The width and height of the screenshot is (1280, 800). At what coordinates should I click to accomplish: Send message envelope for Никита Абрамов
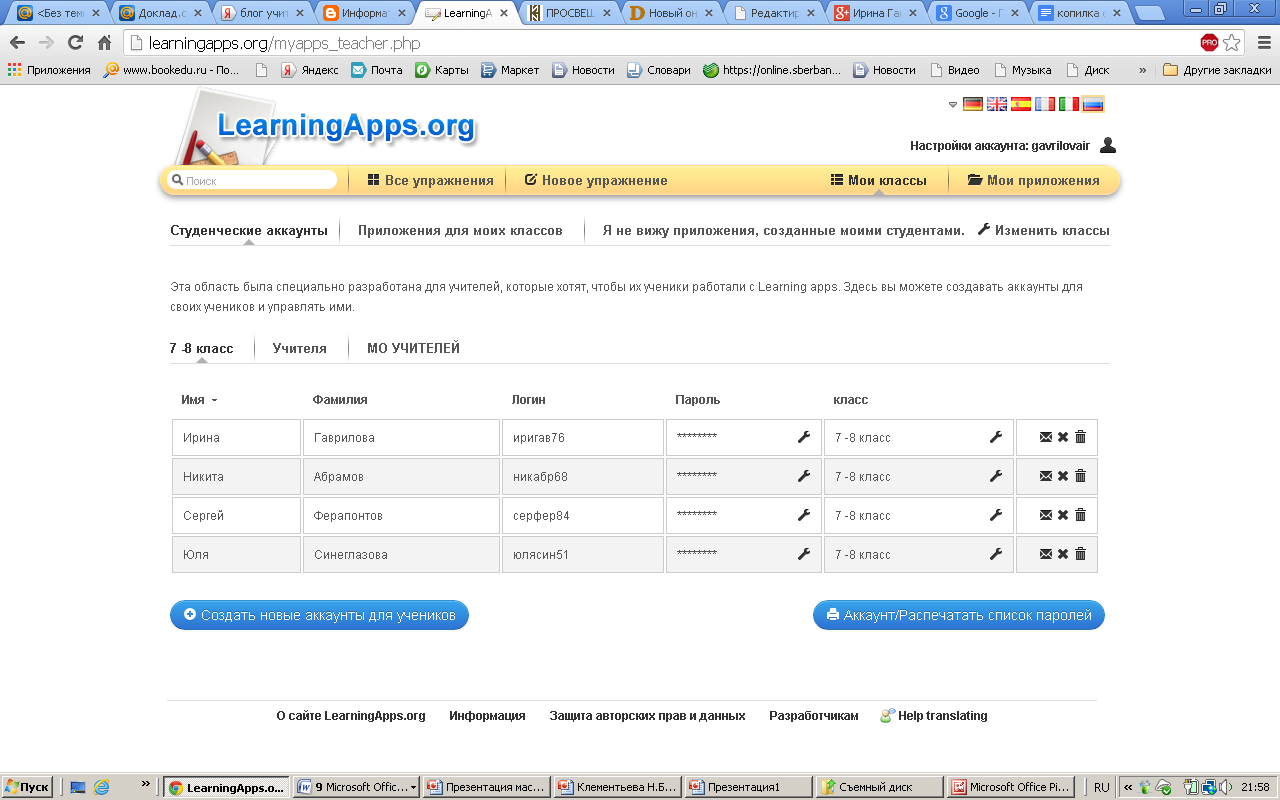click(1046, 476)
